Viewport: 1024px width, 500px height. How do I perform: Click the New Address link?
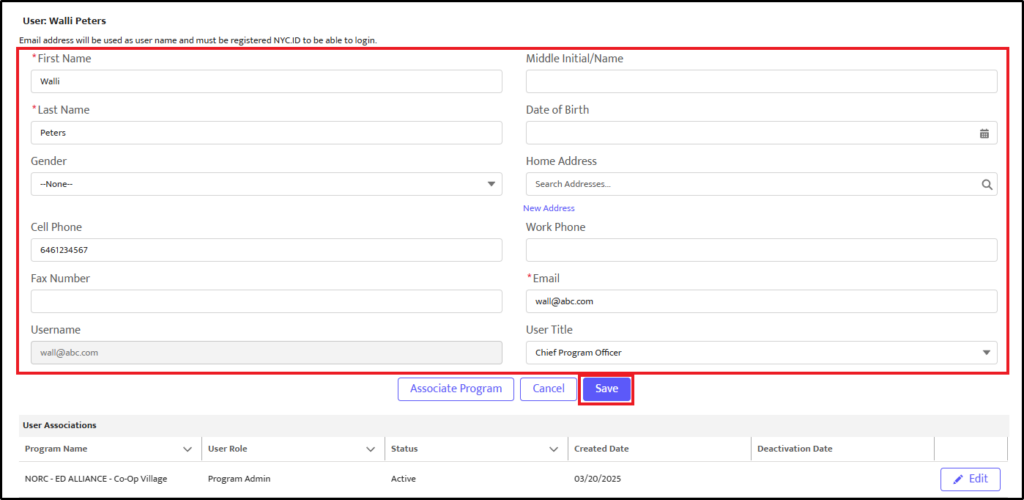pos(549,208)
